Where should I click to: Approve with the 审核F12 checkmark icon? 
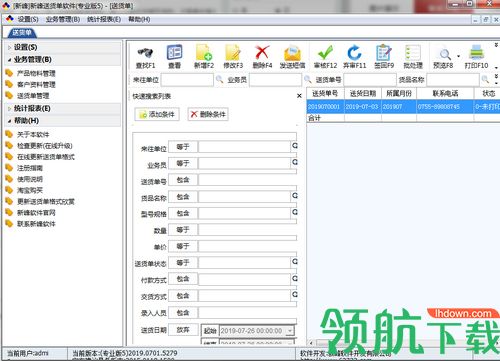(325, 53)
